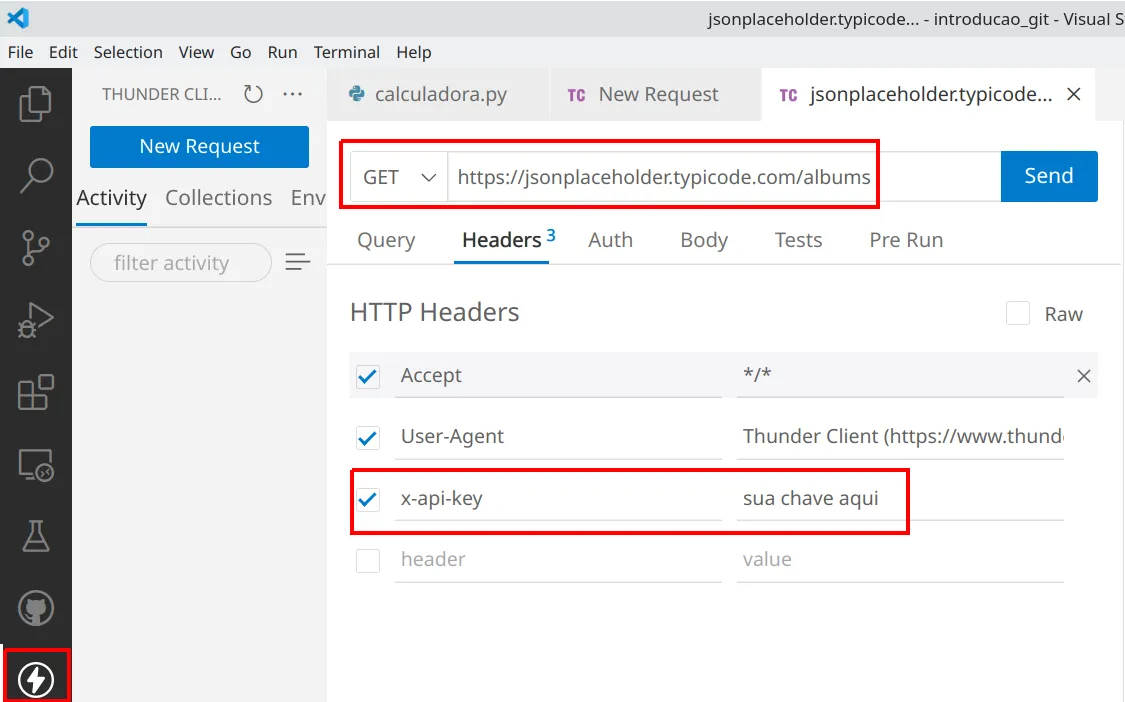The height and width of the screenshot is (702, 1125).
Task: Remove the Accept header row
Action: [x=1083, y=375]
